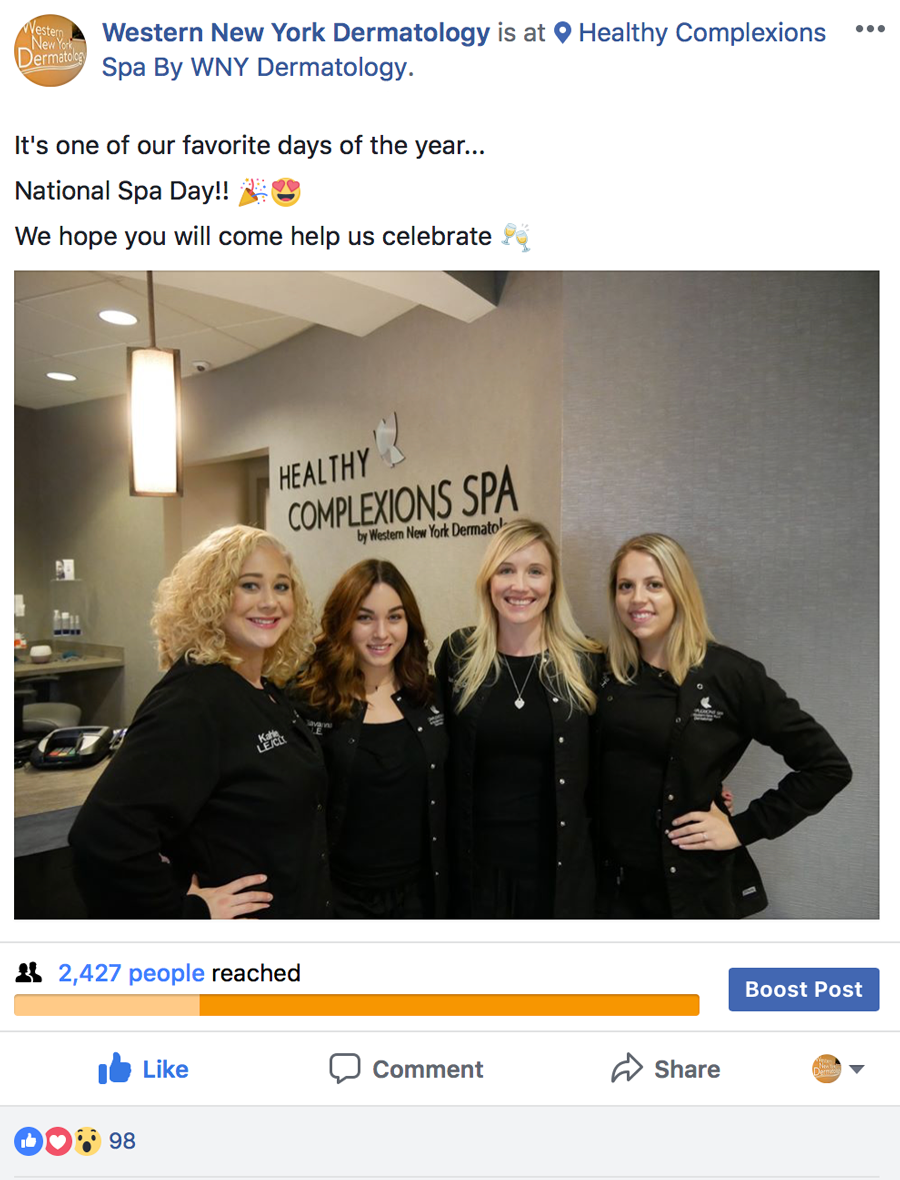Open the Western New York Dermatology page link

point(296,33)
